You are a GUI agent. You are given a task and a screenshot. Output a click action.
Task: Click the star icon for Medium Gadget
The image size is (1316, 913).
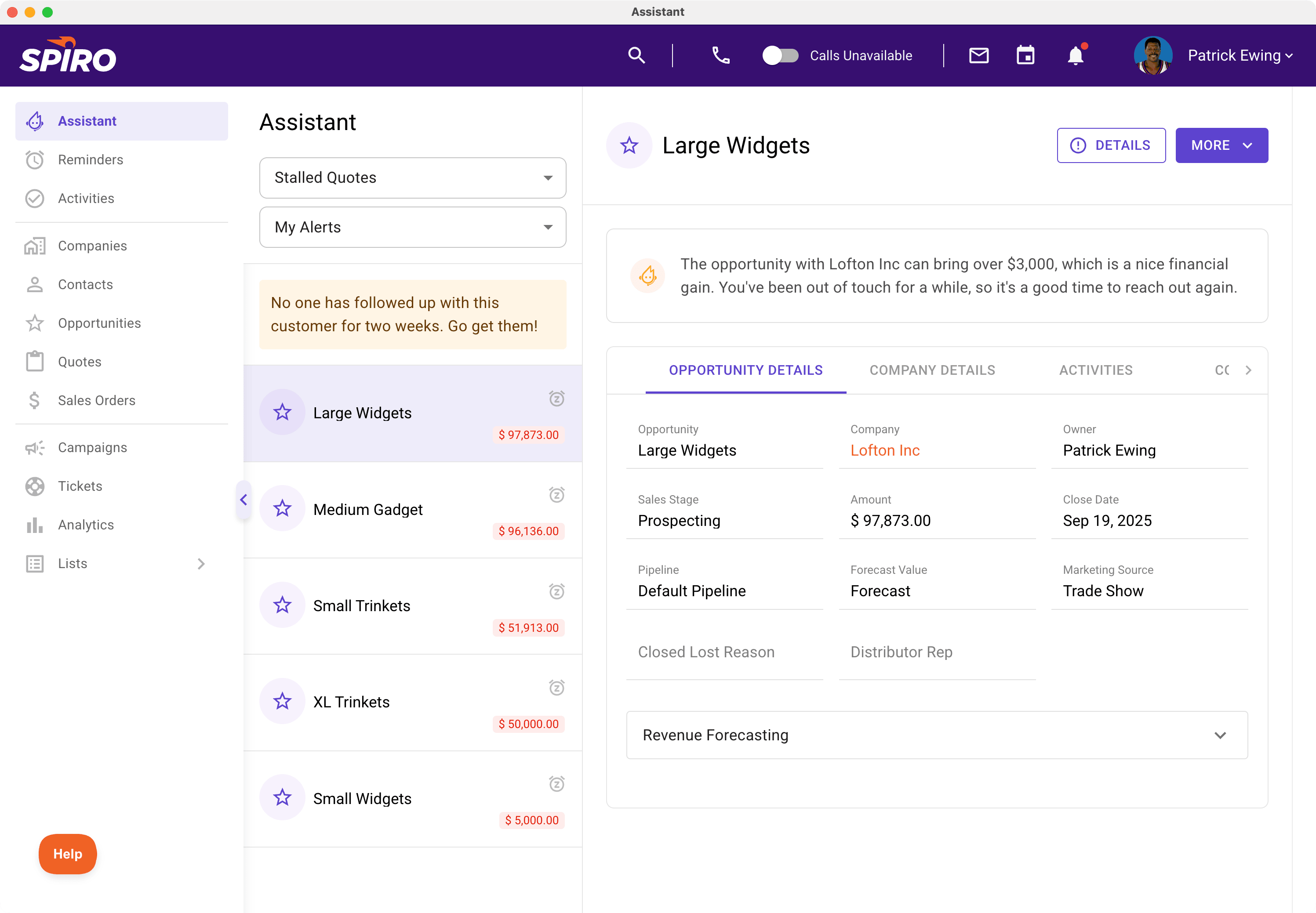(x=282, y=508)
